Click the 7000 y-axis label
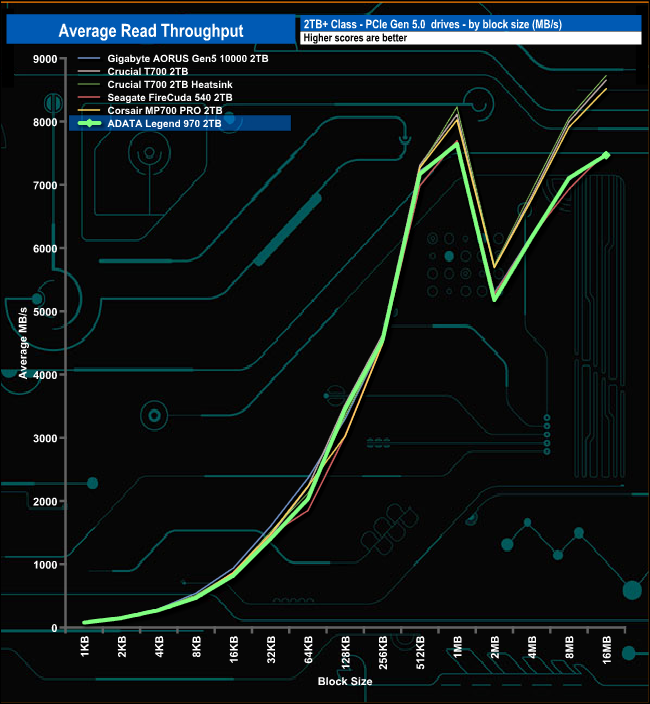Viewport: 650px width, 704px height. click(45, 185)
